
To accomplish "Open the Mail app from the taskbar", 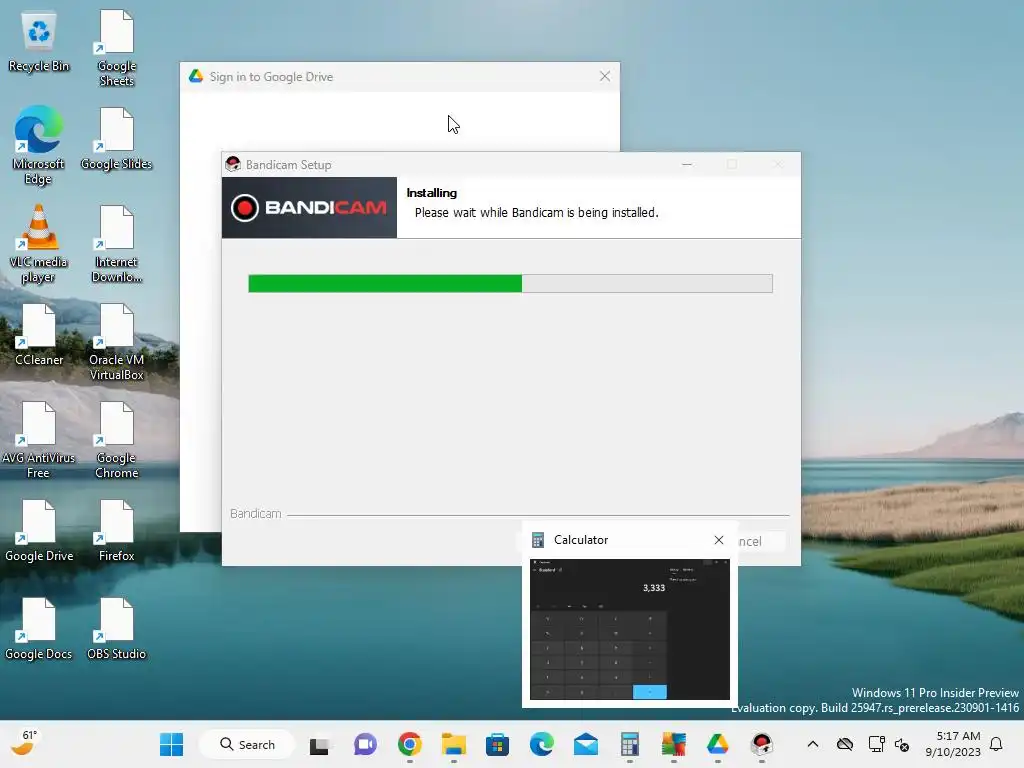I will pos(586,744).
